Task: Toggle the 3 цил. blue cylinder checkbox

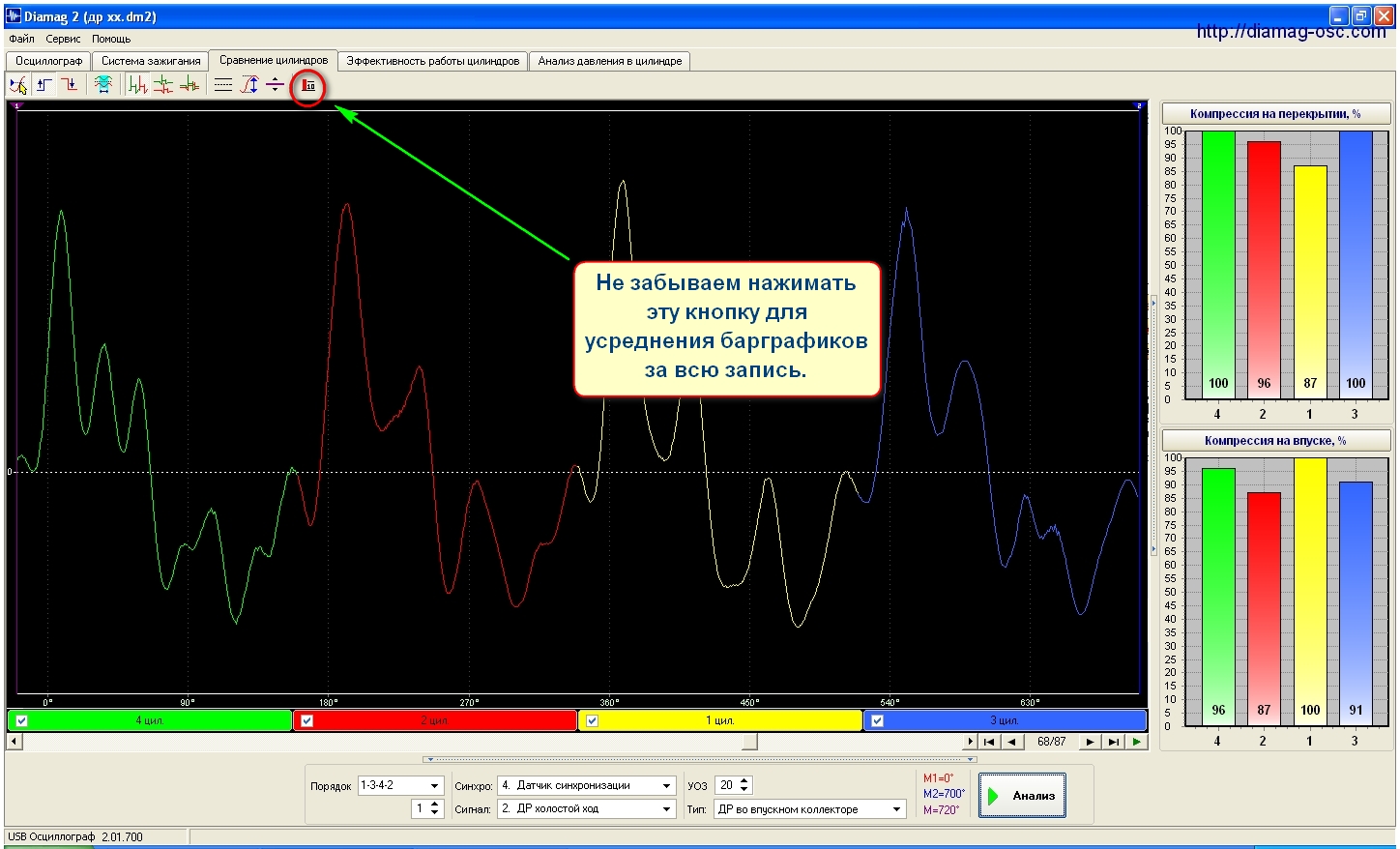Action: coord(877,720)
